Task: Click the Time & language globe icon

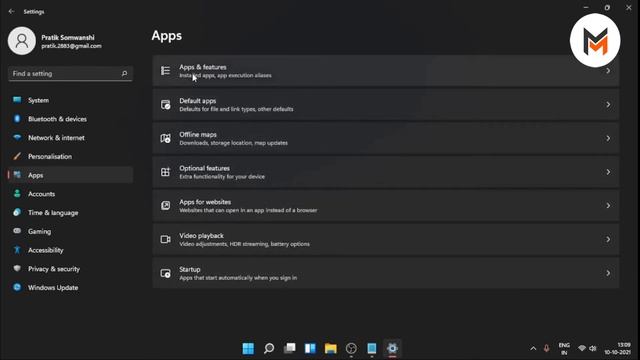Action: coord(17,213)
